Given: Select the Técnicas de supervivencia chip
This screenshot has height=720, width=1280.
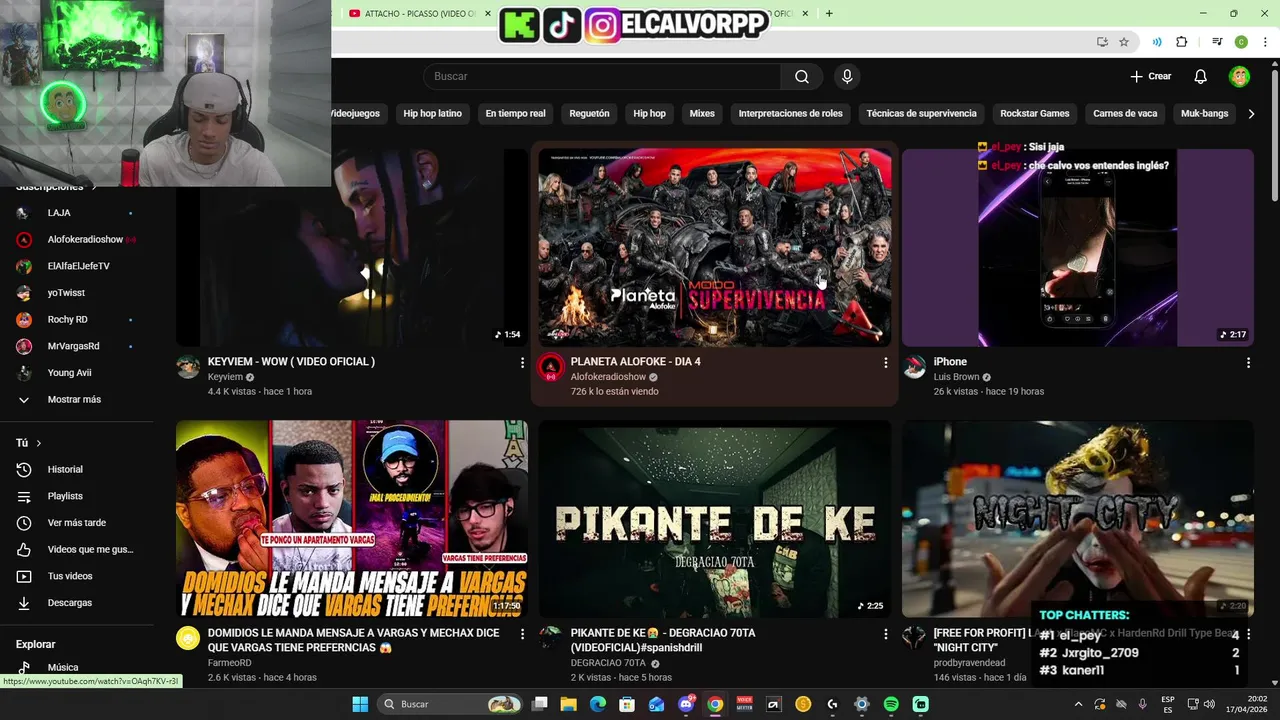Looking at the screenshot, I should (921, 114).
